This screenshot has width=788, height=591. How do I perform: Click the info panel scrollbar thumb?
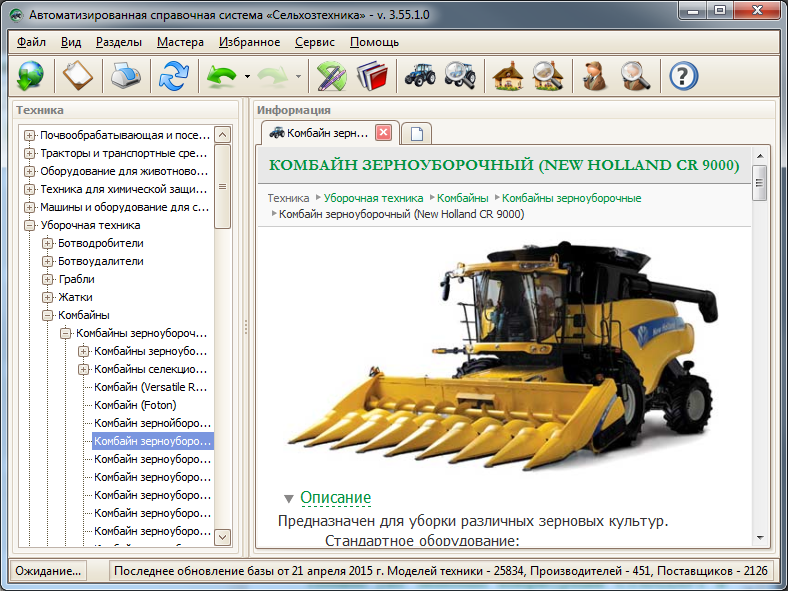(760, 183)
